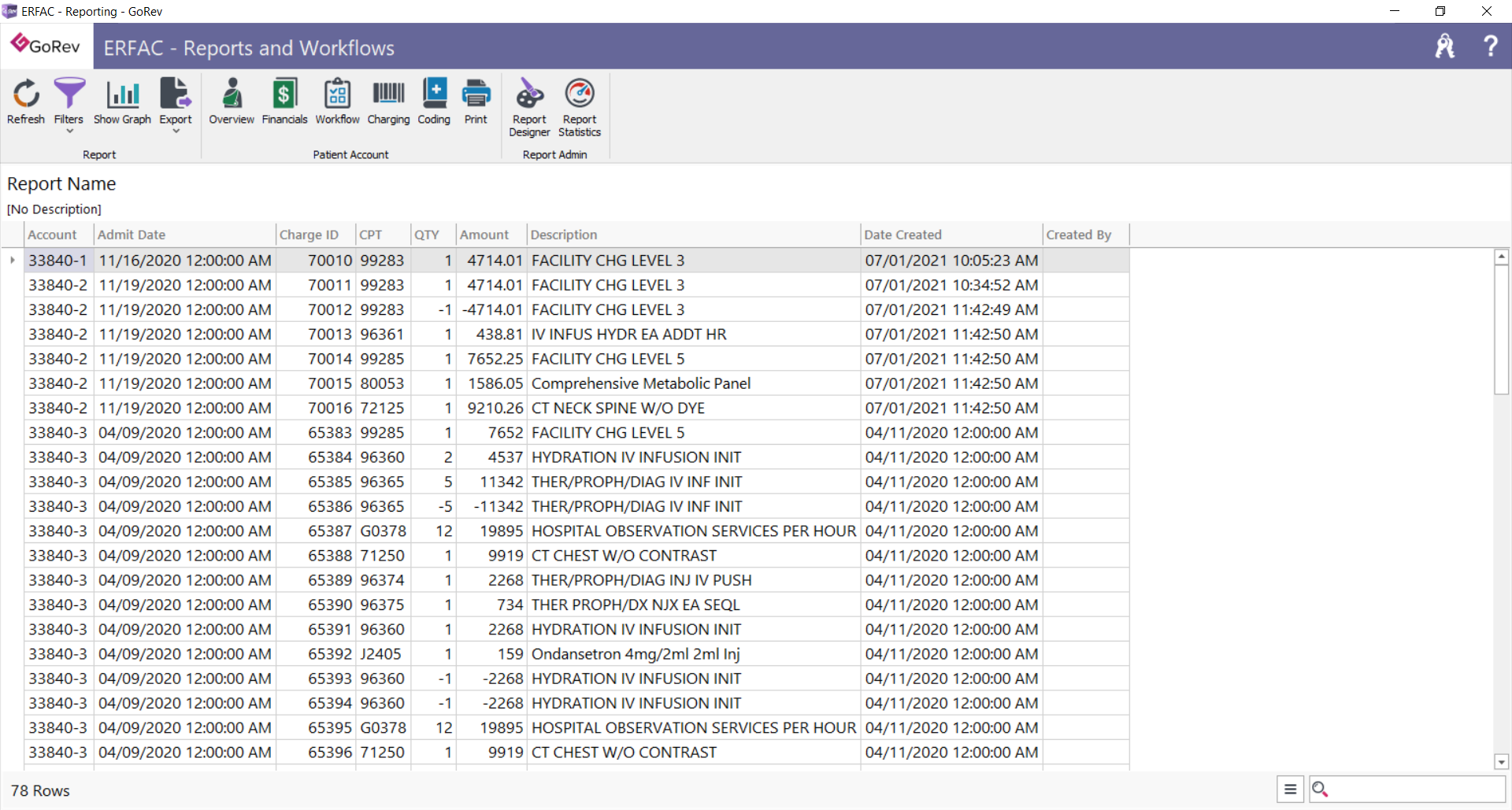Click the Show Graph icon

(x=122, y=94)
